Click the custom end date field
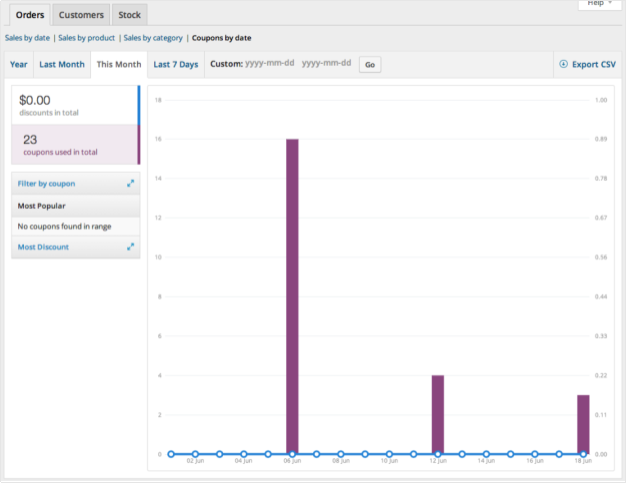Screen dimensions: 626x484 [x=327, y=63]
